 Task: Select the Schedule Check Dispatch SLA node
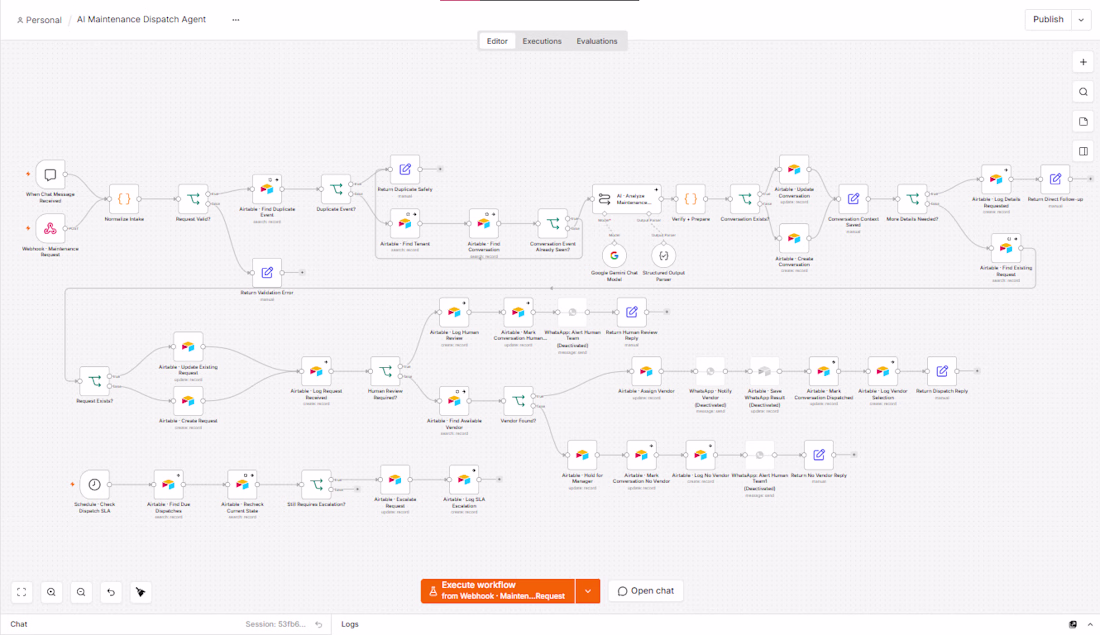[x=95, y=484]
